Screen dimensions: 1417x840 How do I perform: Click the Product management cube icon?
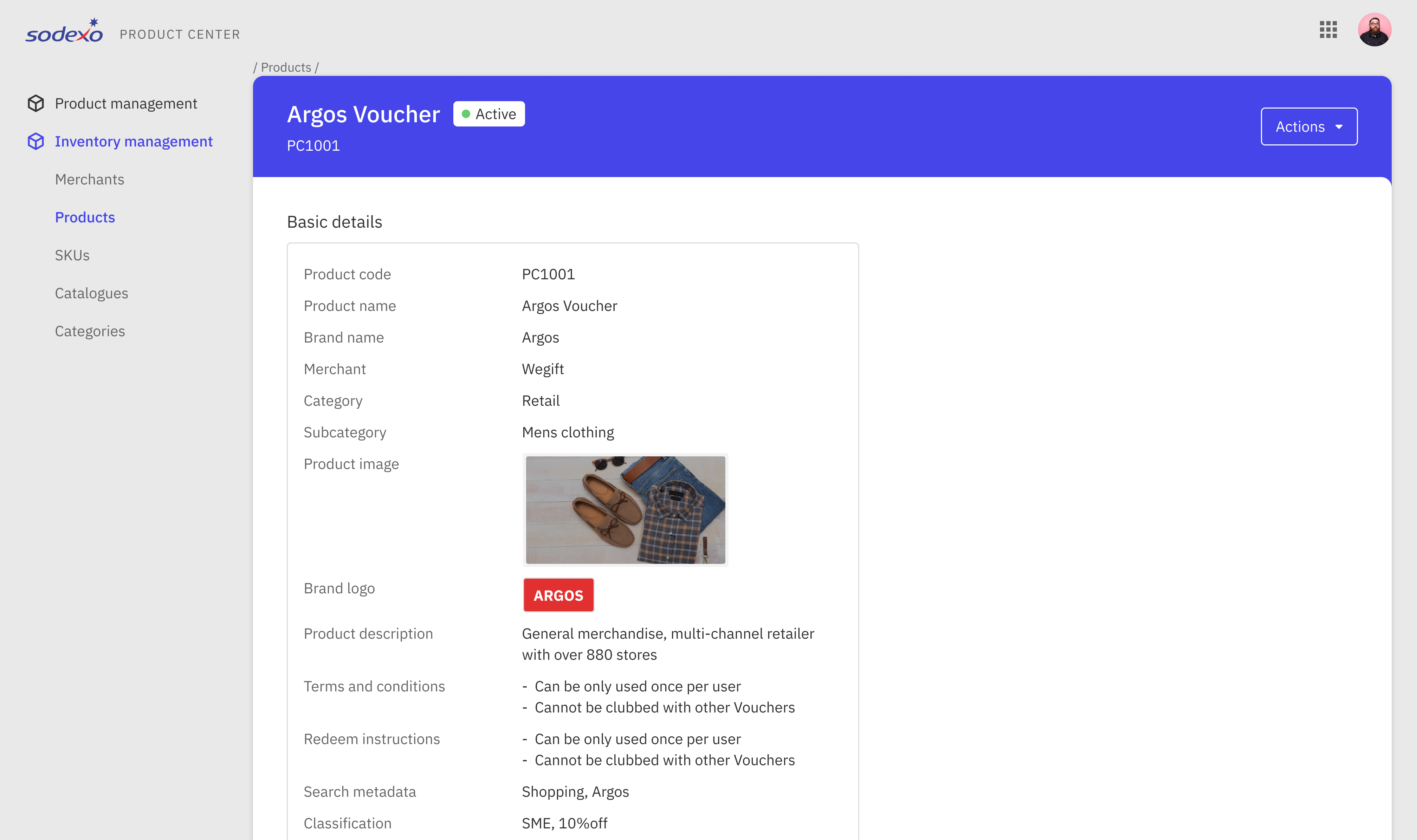coord(35,104)
